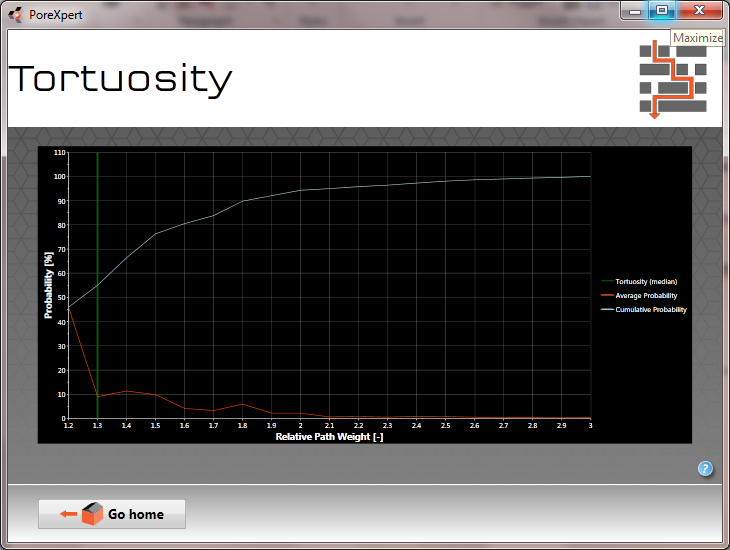Select the Tortuosity (median) legend label
730x550 pixels.
pyautogui.click(x=646, y=282)
